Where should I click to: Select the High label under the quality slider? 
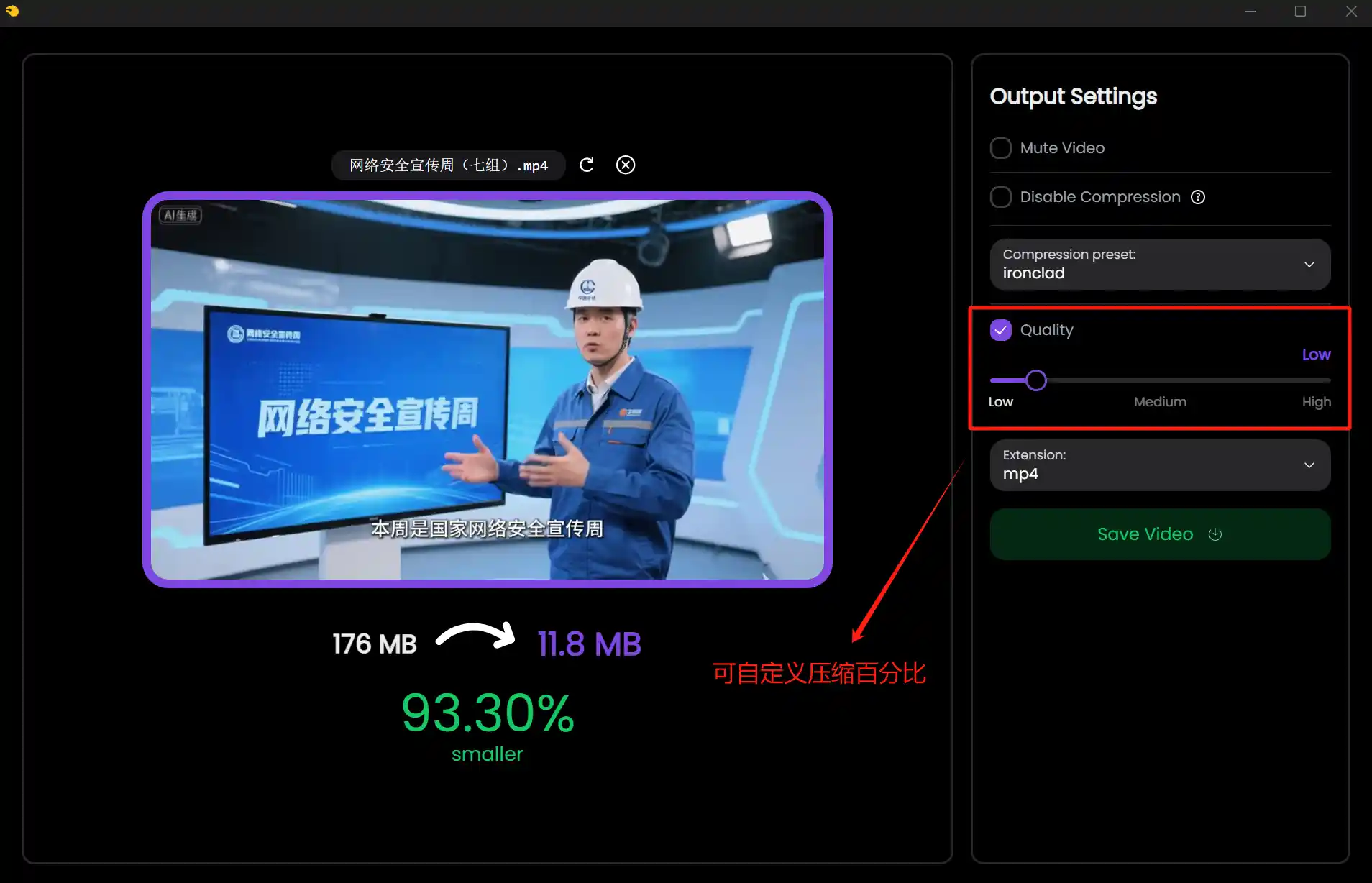[1316, 402]
